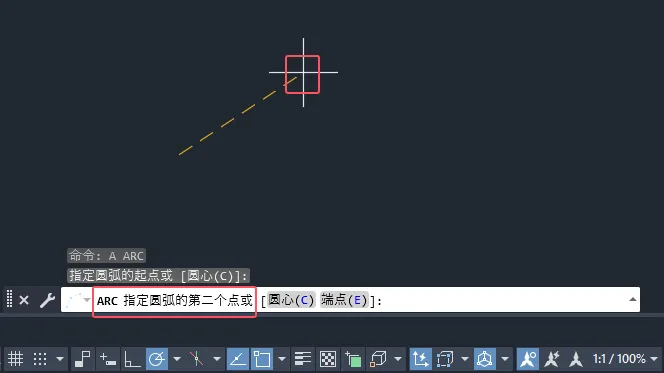
Task: Enable Ortho mode right-angle icon
Action: coord(132,359)
